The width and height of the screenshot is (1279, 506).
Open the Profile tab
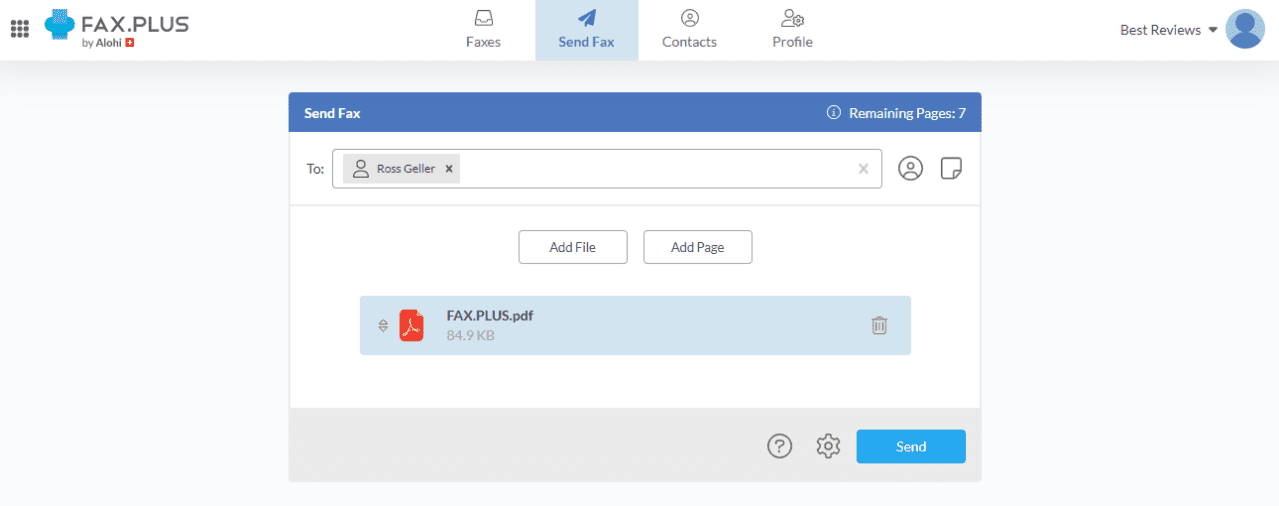pos(792,30)
